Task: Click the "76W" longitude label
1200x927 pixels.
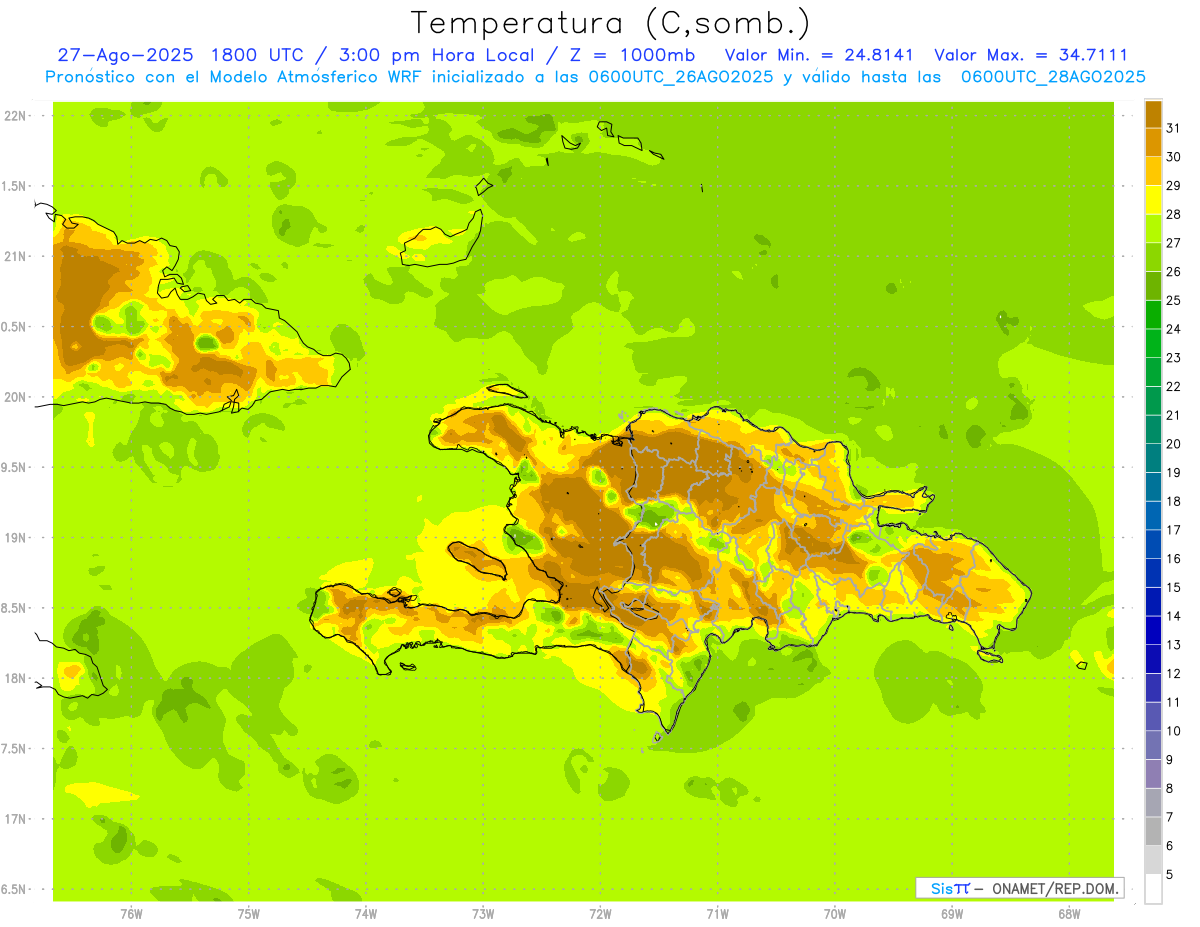Action: 130,914
